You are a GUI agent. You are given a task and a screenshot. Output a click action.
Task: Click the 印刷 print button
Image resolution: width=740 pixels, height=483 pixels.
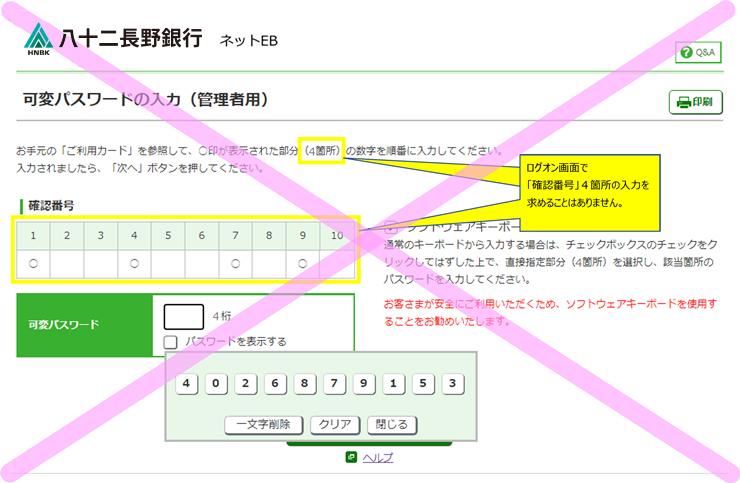(695, 102)
